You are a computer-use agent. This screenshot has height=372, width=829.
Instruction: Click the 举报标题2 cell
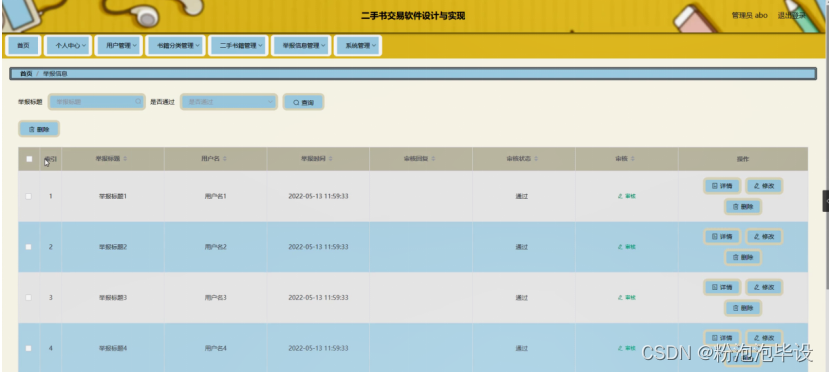(x=113, y=247)
